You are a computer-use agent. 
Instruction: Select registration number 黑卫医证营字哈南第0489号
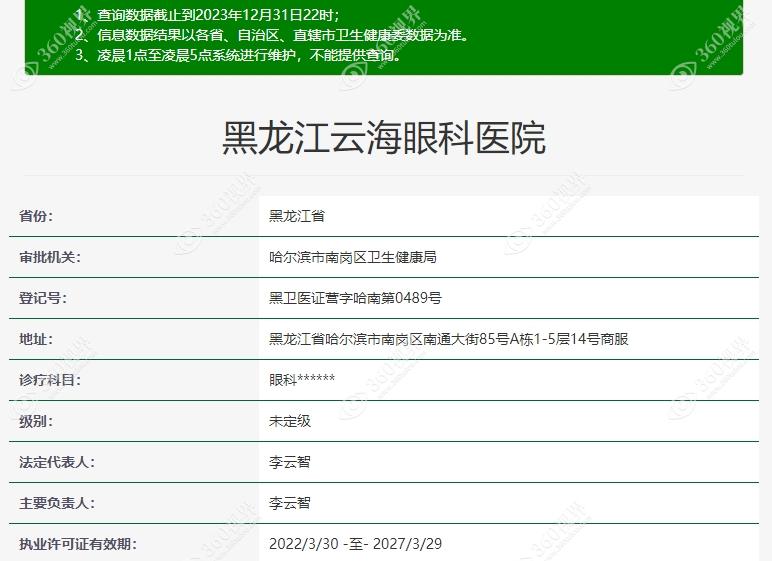point(355,298)
